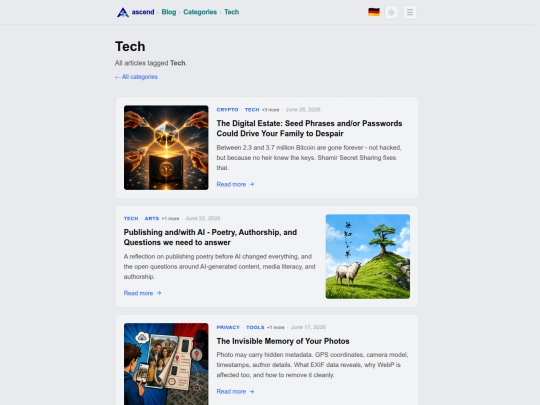Open the hamburger menu
540x405 pixels.
pyautogui.click(x=410, y=12)
